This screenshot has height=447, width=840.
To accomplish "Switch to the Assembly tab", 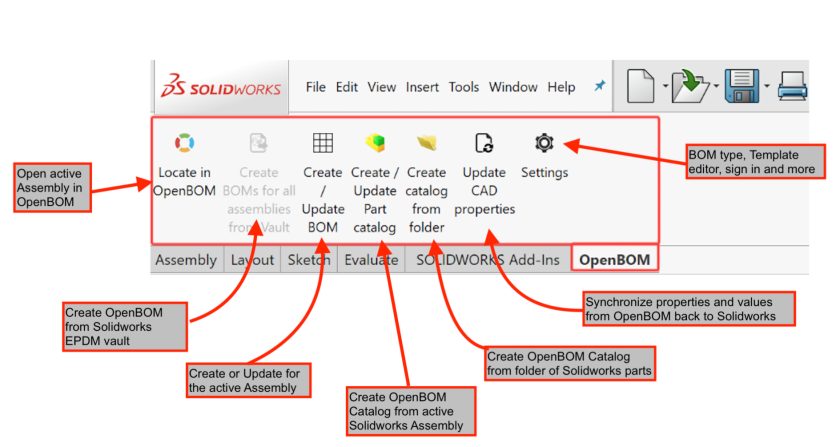I will click(186, 260).
